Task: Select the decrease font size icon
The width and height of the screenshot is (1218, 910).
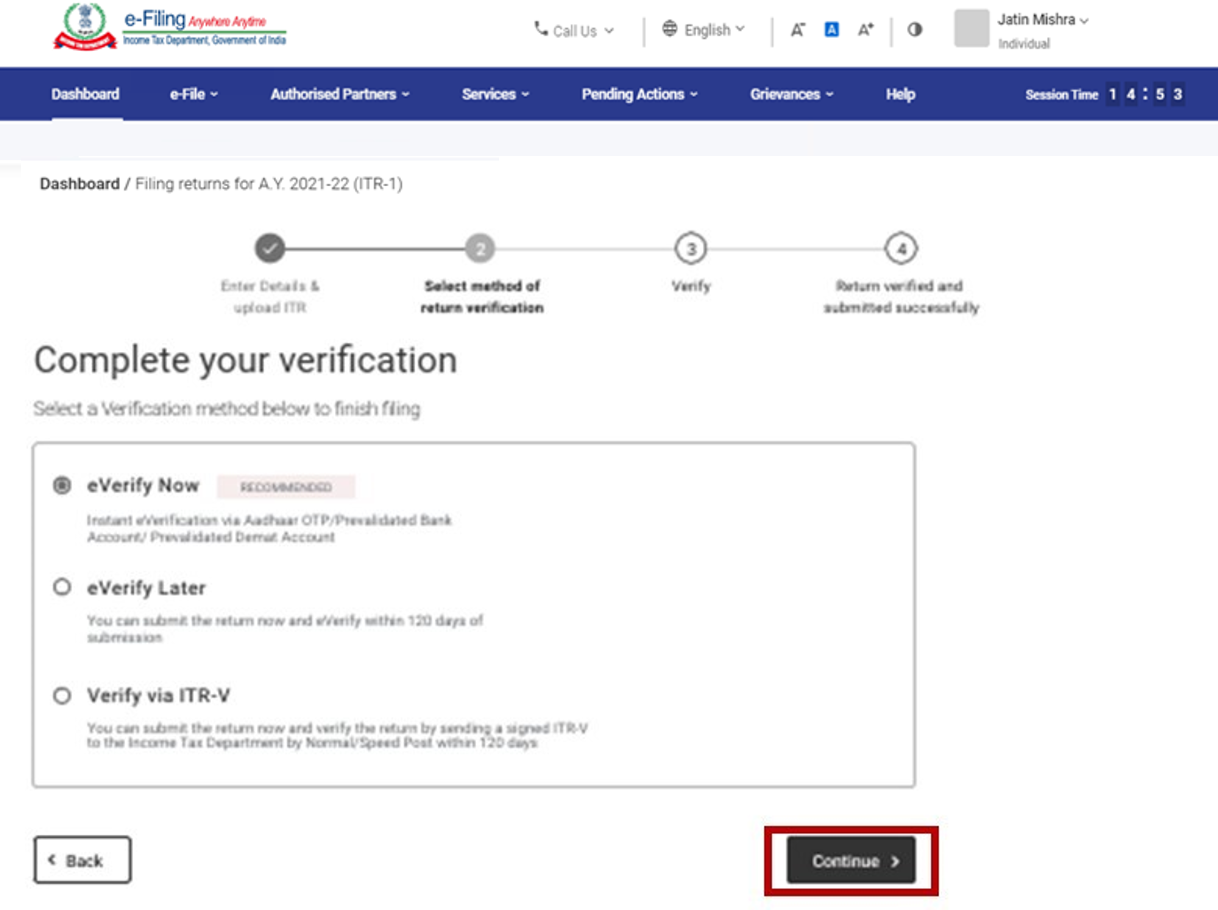Action: [x=797, y=30]
